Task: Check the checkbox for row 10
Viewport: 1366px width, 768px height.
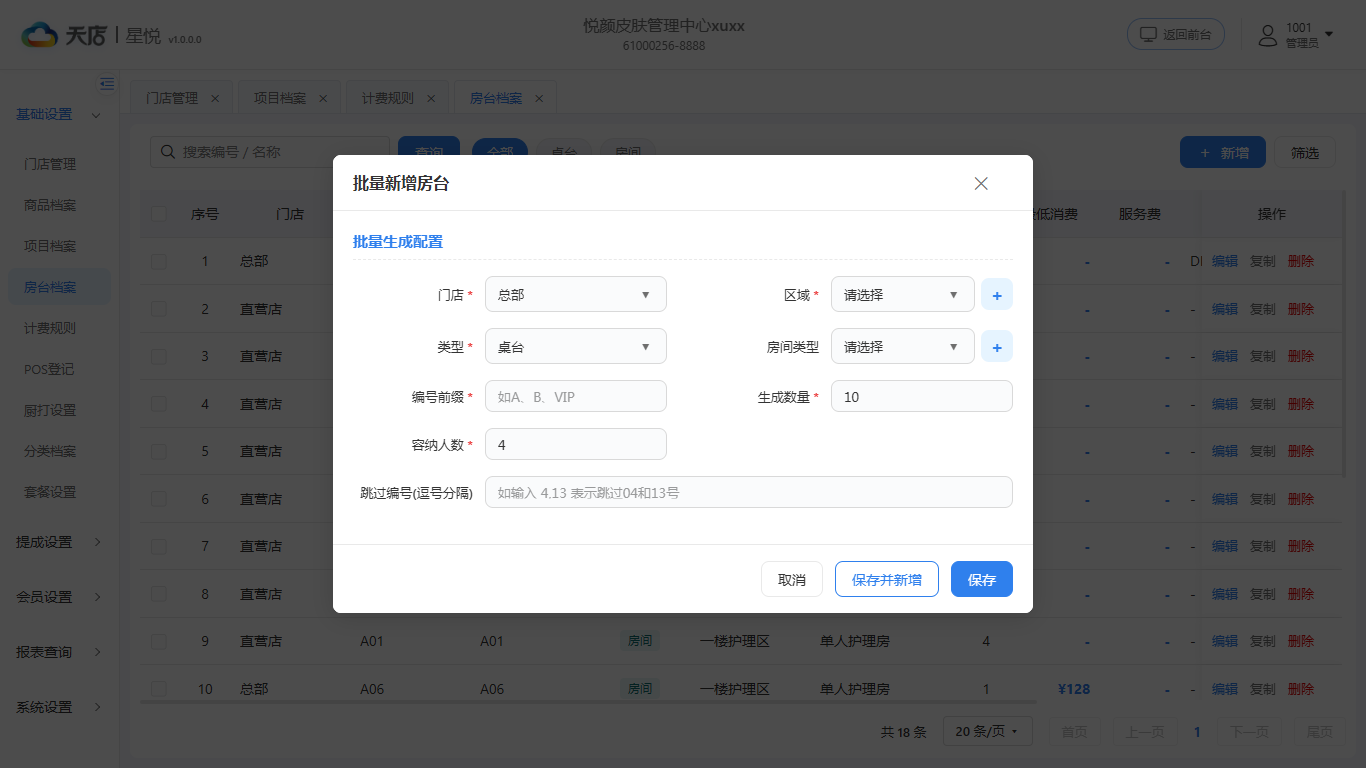Action: point(159,689)
